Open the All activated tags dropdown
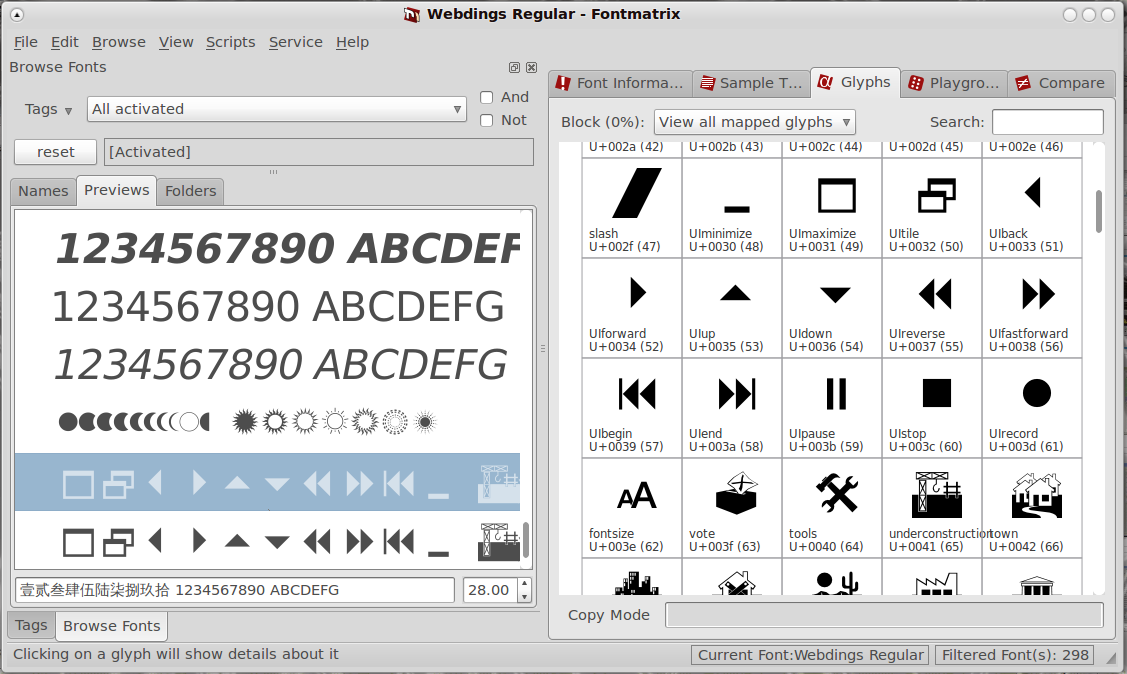 coord(277,109)
